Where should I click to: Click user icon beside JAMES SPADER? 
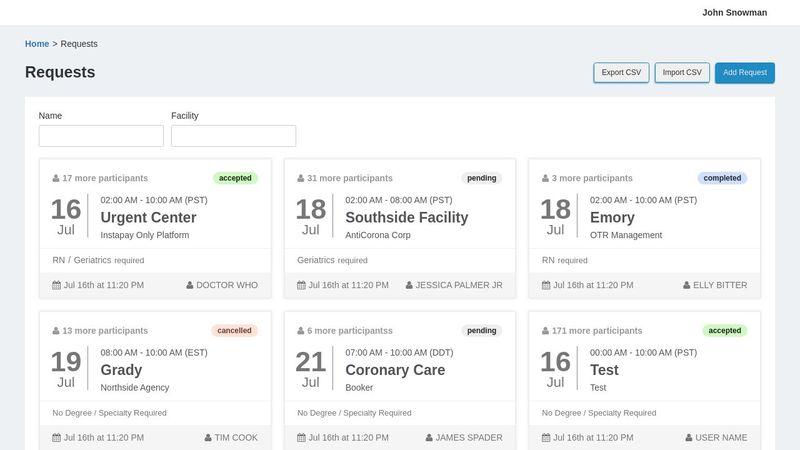pyautogui.click(x=429, y=437)
